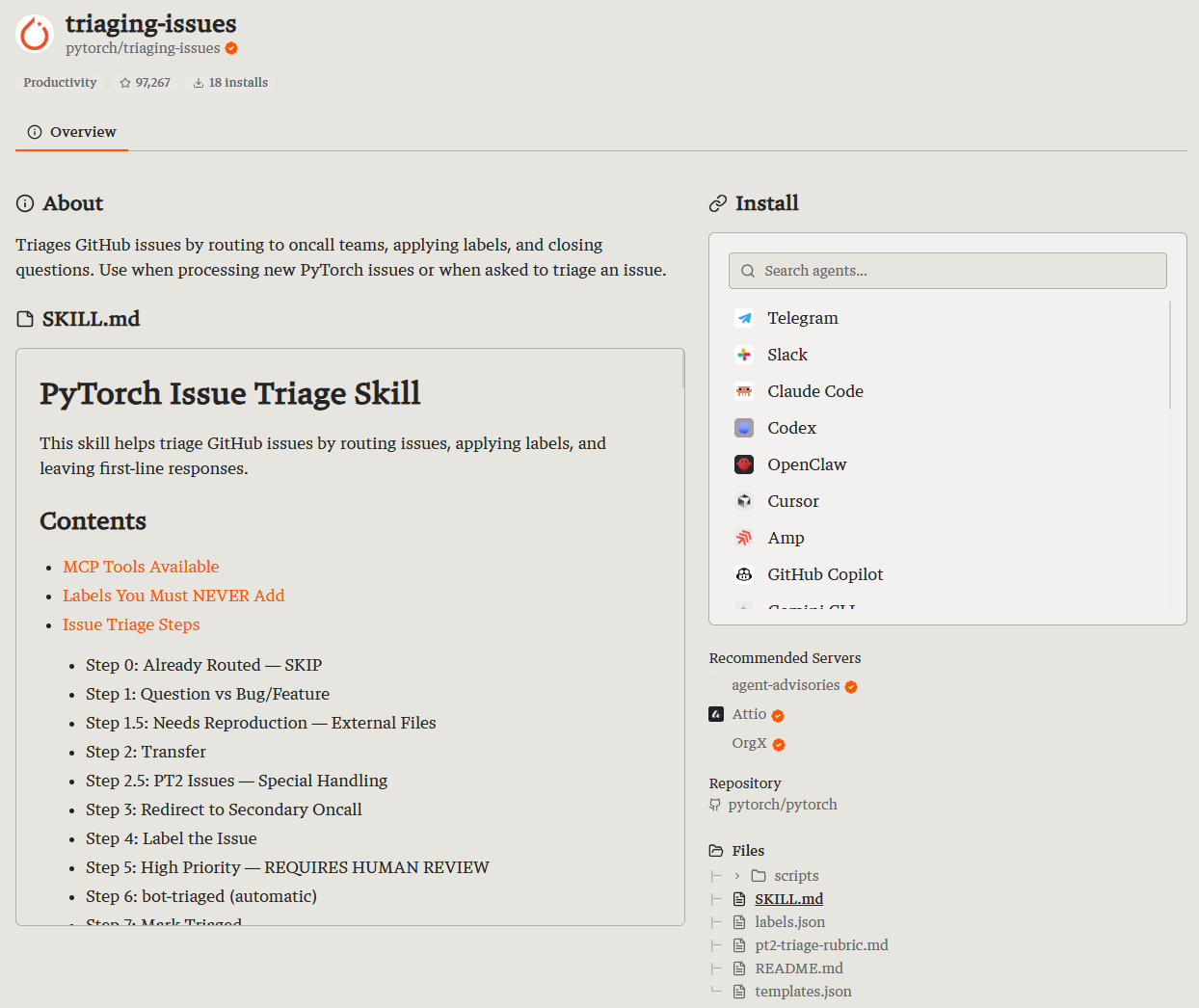Click 'Step 2.5: PT2 Issues — Special Handling'
This screenshot has height=1008, width=1199.
coord(236,781)
